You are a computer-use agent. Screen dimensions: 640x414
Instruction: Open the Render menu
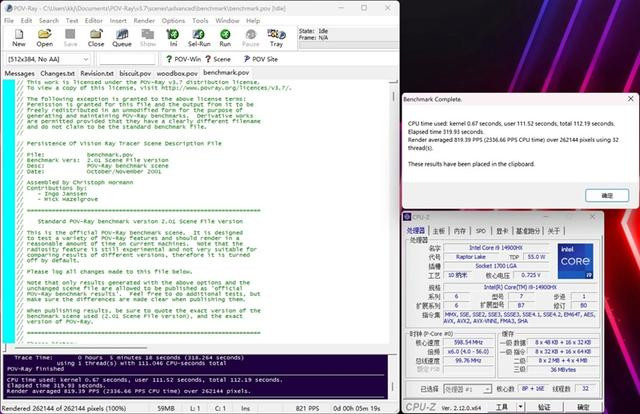click(144, 20)
